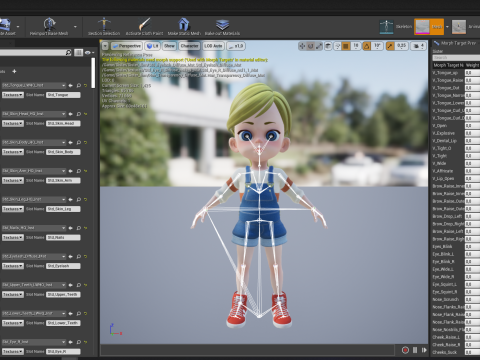Click the Bake out Materials layers icon
Image resolution: width=480 pixels, height=360 pixels.
coord(222,24)
